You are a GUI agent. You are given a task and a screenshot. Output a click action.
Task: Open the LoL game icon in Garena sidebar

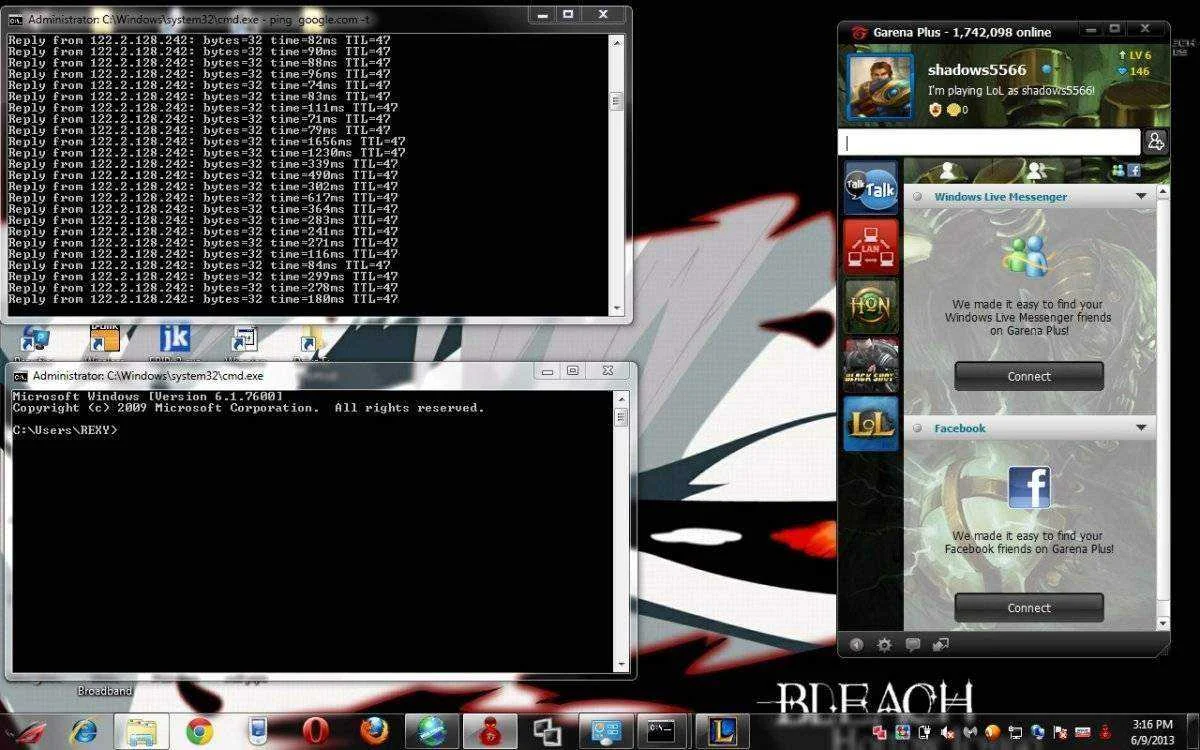pyautogui.click(x=871, y=424)
